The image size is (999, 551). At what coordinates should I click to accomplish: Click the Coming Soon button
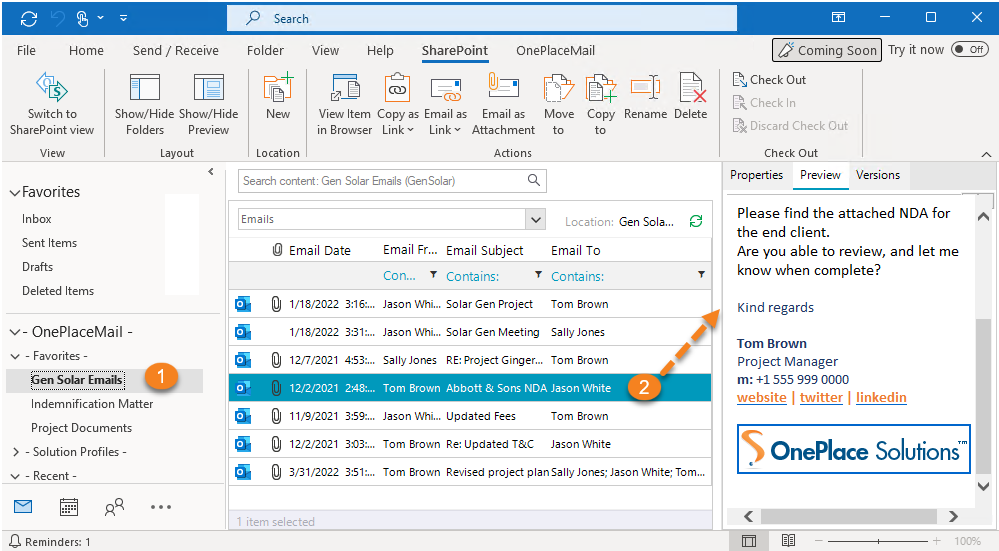[x=827, y=50]
